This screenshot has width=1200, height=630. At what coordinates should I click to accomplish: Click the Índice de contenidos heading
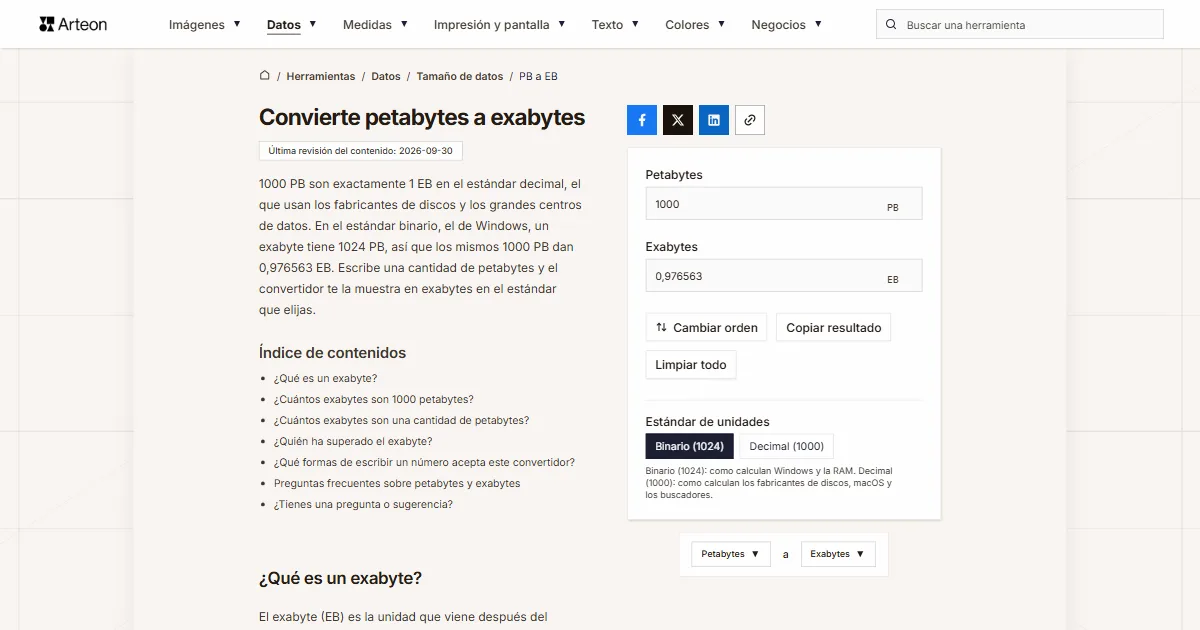(332, 353)
